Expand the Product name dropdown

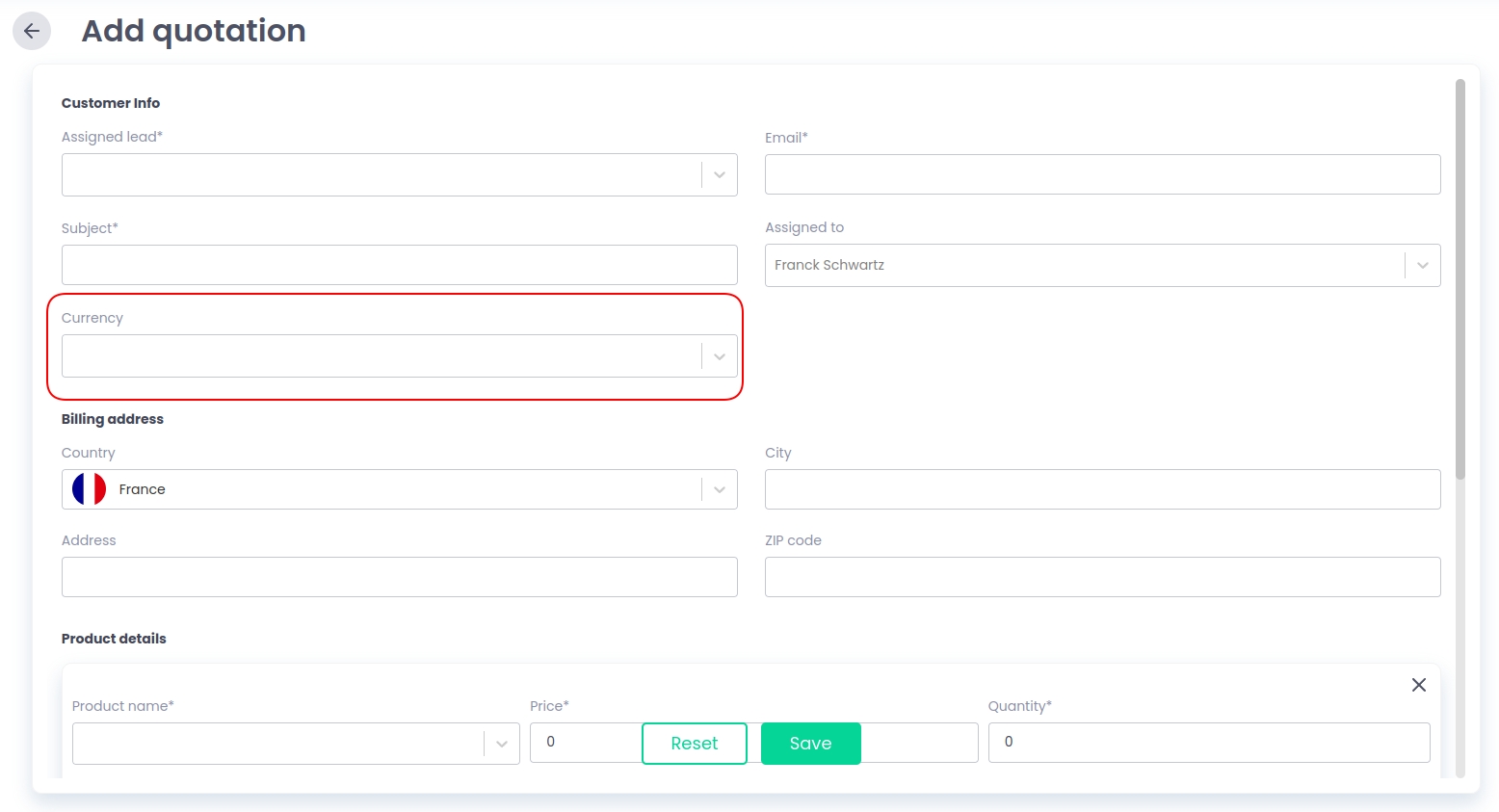(x=501, y=744)
